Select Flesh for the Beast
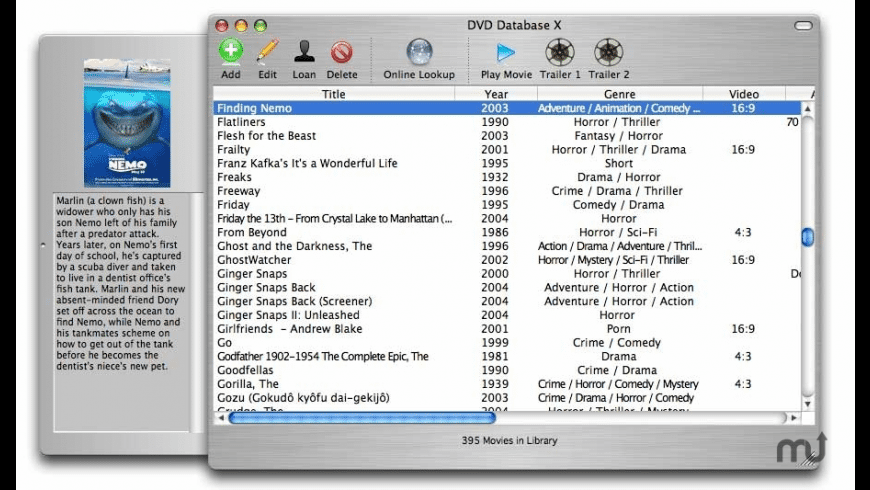Image resolution: width=870 pixels, height=490 pixels. (x=507, y=136)
